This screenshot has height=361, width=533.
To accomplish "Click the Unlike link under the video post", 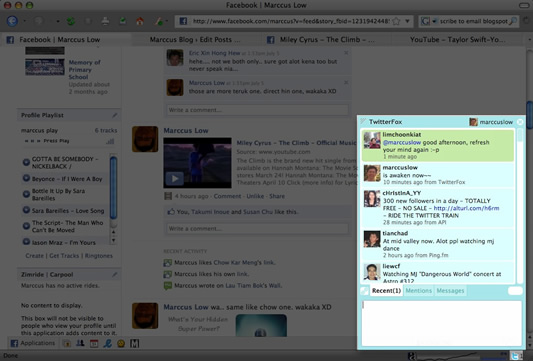I will 255,196.
